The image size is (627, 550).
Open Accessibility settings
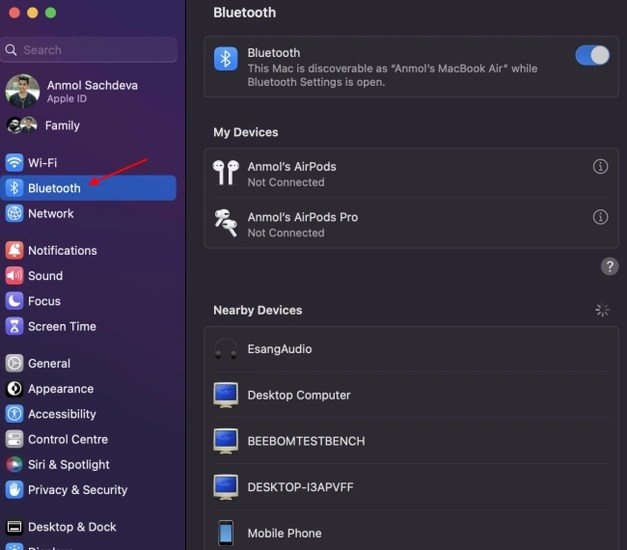88,414
